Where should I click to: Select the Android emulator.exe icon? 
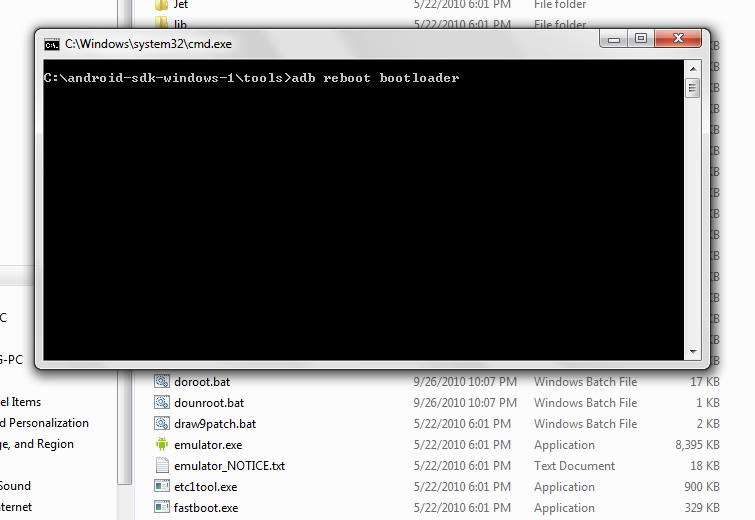[162, 444]
